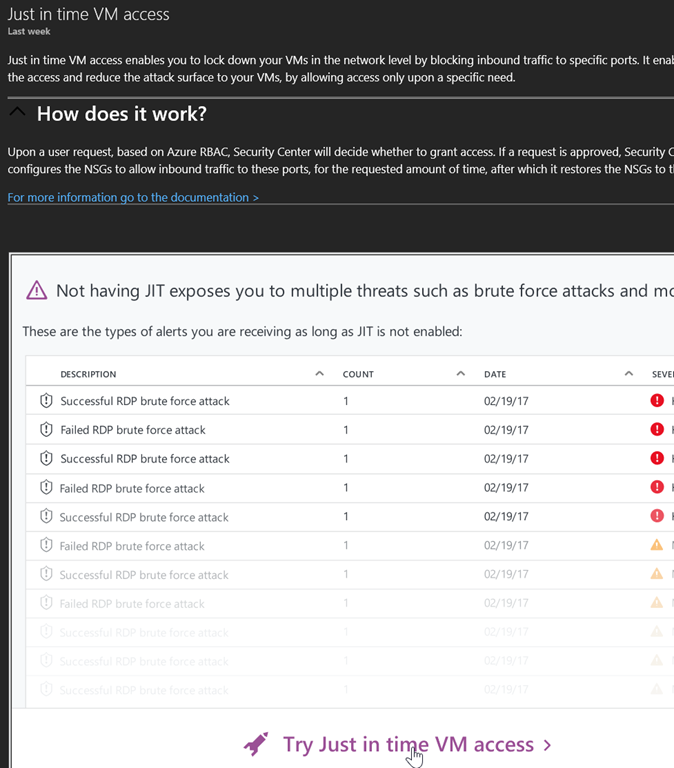Collapse the How does it work section

pyautogui.click(x=17, y=113)
